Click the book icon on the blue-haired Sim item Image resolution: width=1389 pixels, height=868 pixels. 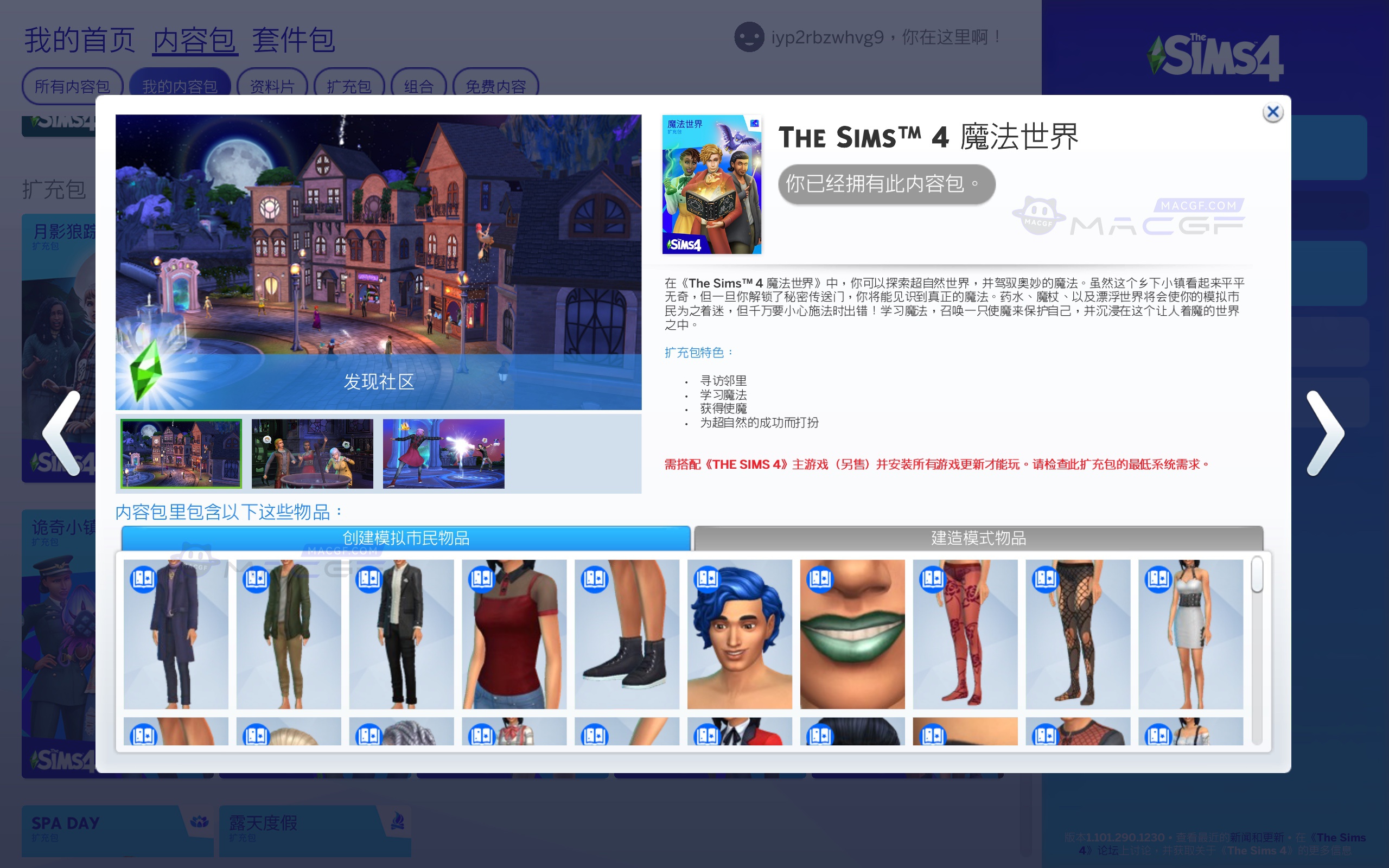[709, 579]
